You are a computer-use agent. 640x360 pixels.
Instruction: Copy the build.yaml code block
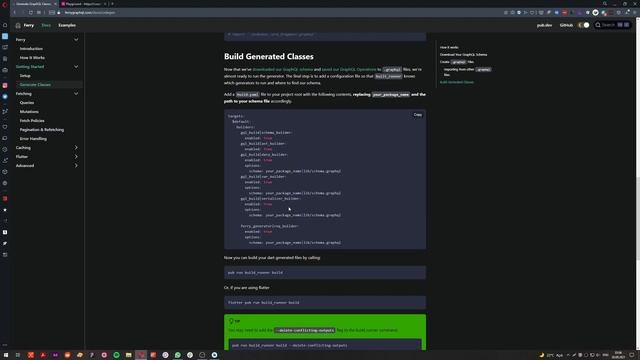click(x=418, y=115)
